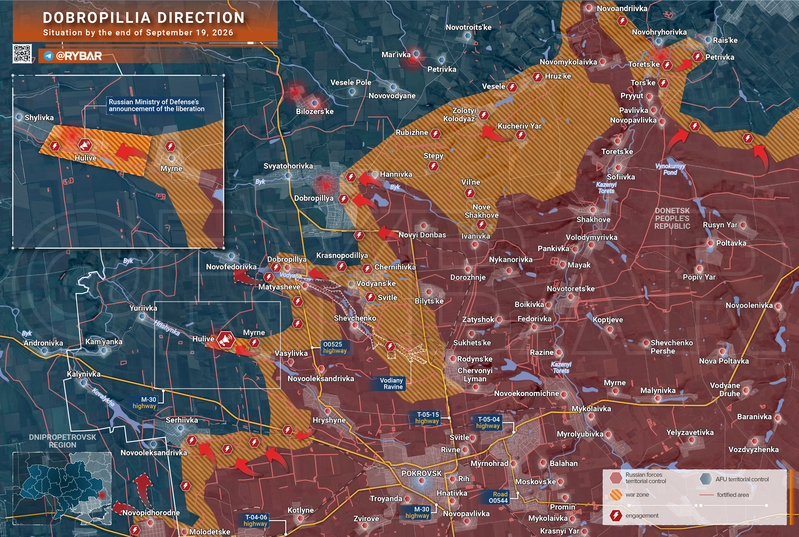Click the Road O0544 label
Screen dimensions: 799x537
[498, 497]
